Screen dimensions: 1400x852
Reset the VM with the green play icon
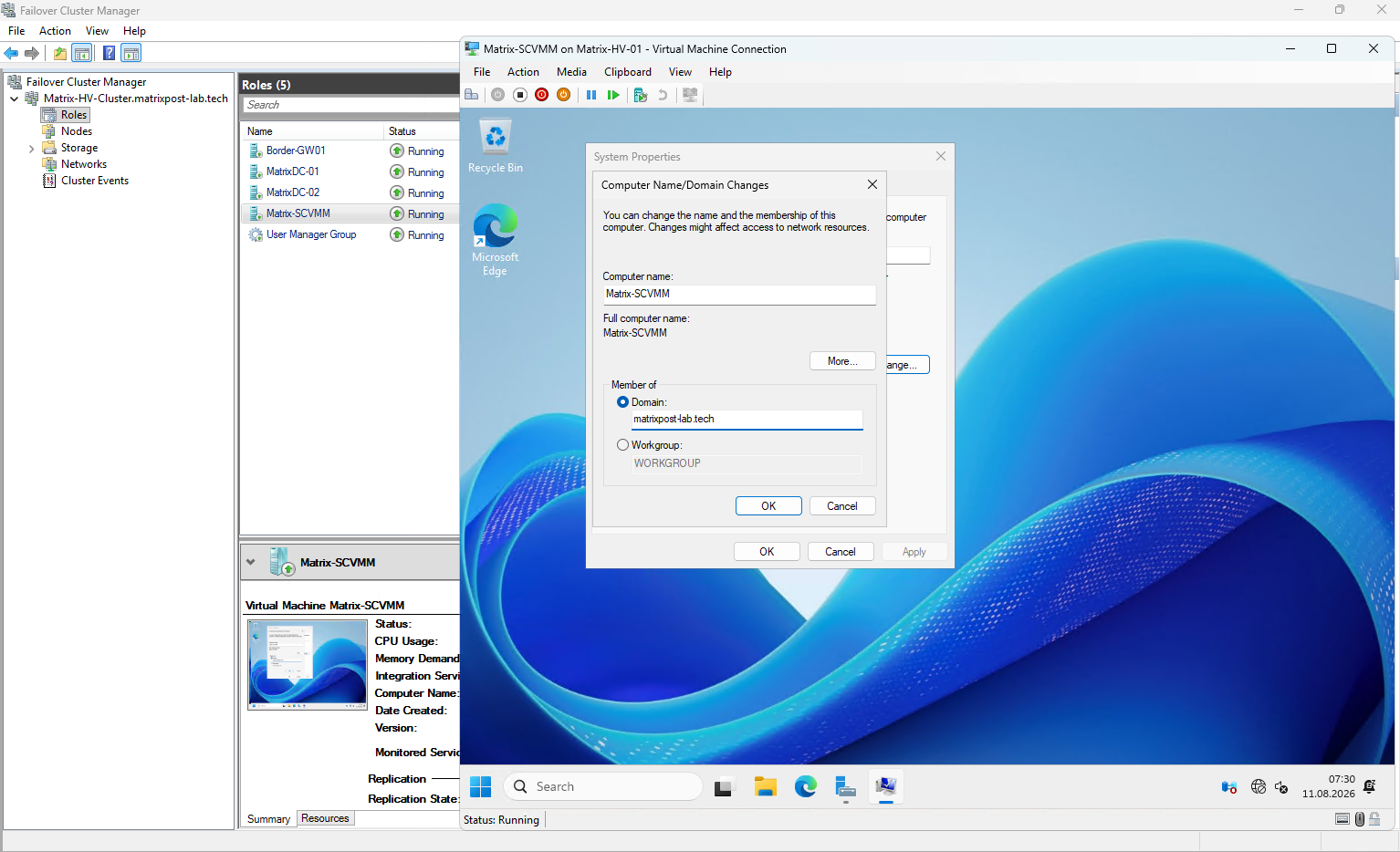(613, 95)
